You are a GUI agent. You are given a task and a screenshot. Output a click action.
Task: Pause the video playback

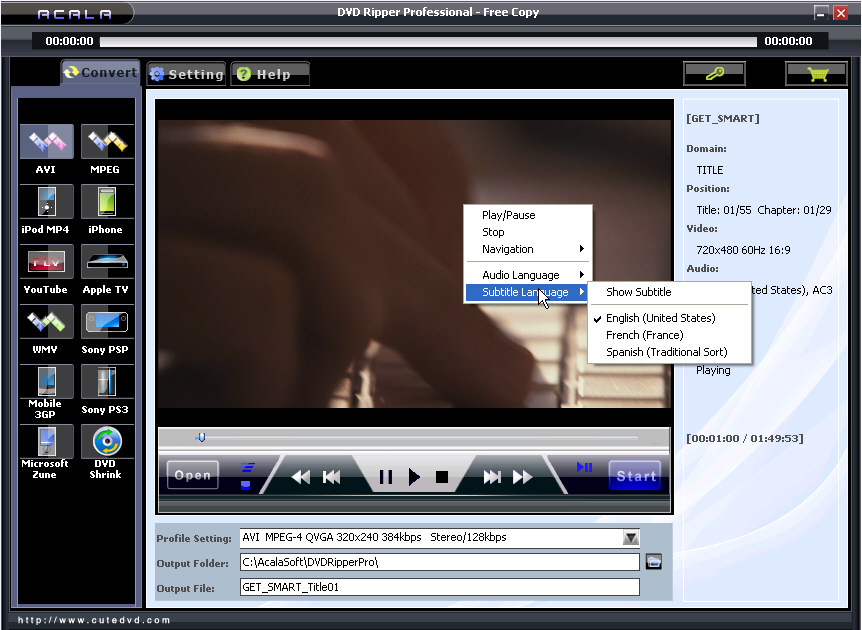coord(386,477)
